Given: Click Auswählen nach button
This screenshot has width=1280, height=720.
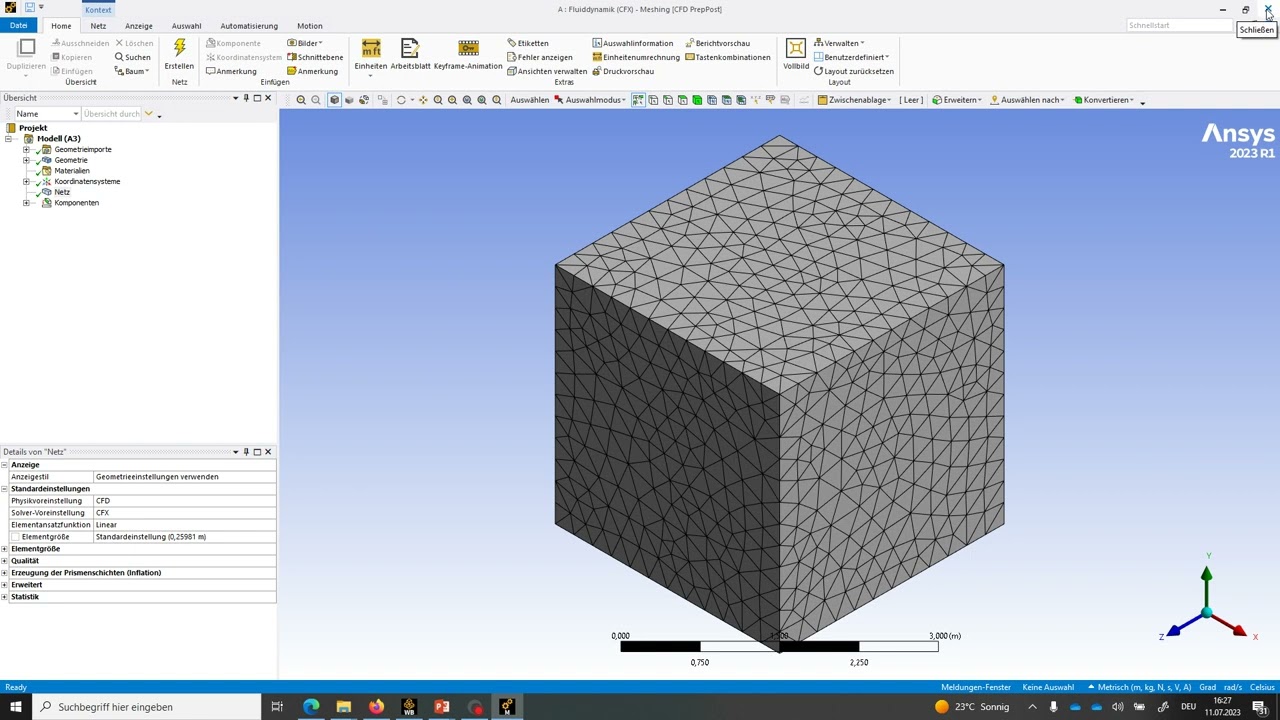Looking at the screenshot, I should 1027,100.
